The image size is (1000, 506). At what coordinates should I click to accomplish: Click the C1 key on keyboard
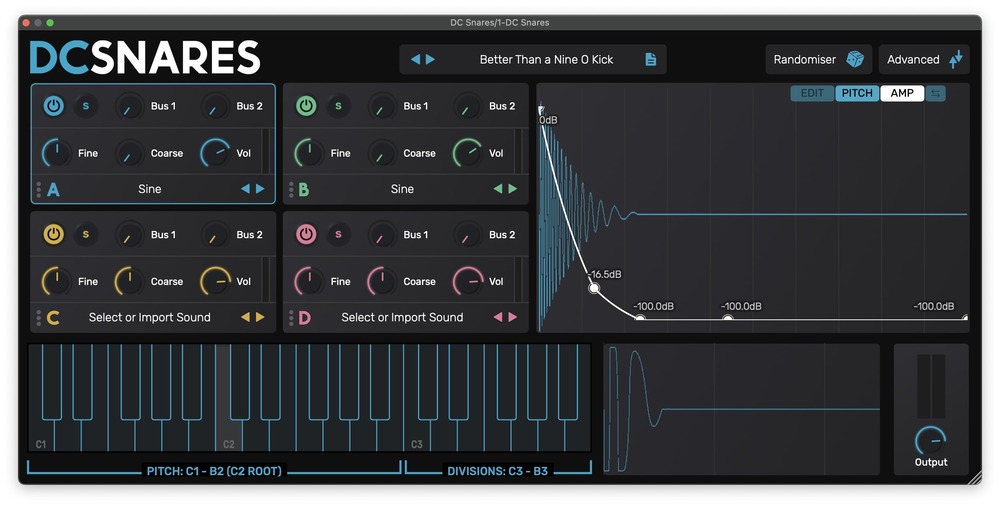pyautogui.click(x=41, y=437)
